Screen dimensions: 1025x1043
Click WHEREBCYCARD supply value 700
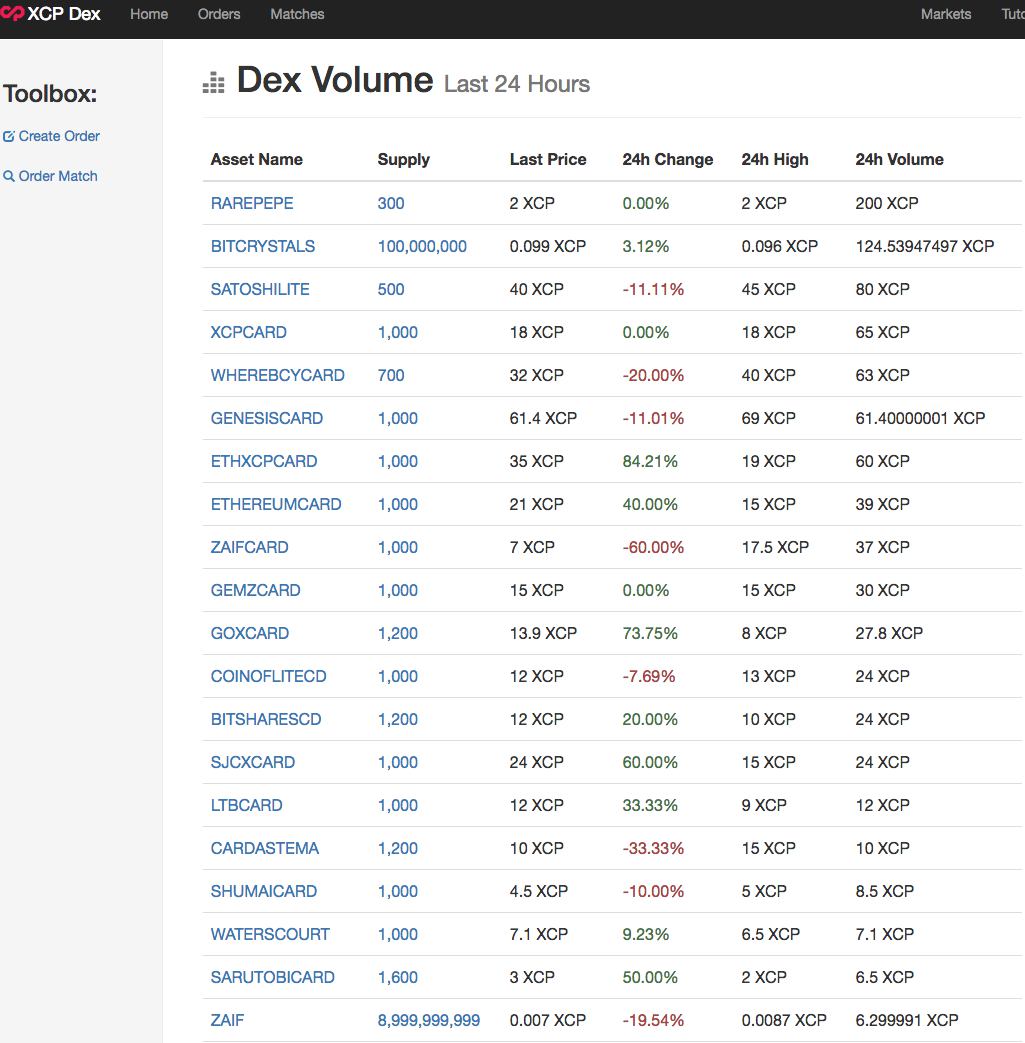tap(391, 376)
